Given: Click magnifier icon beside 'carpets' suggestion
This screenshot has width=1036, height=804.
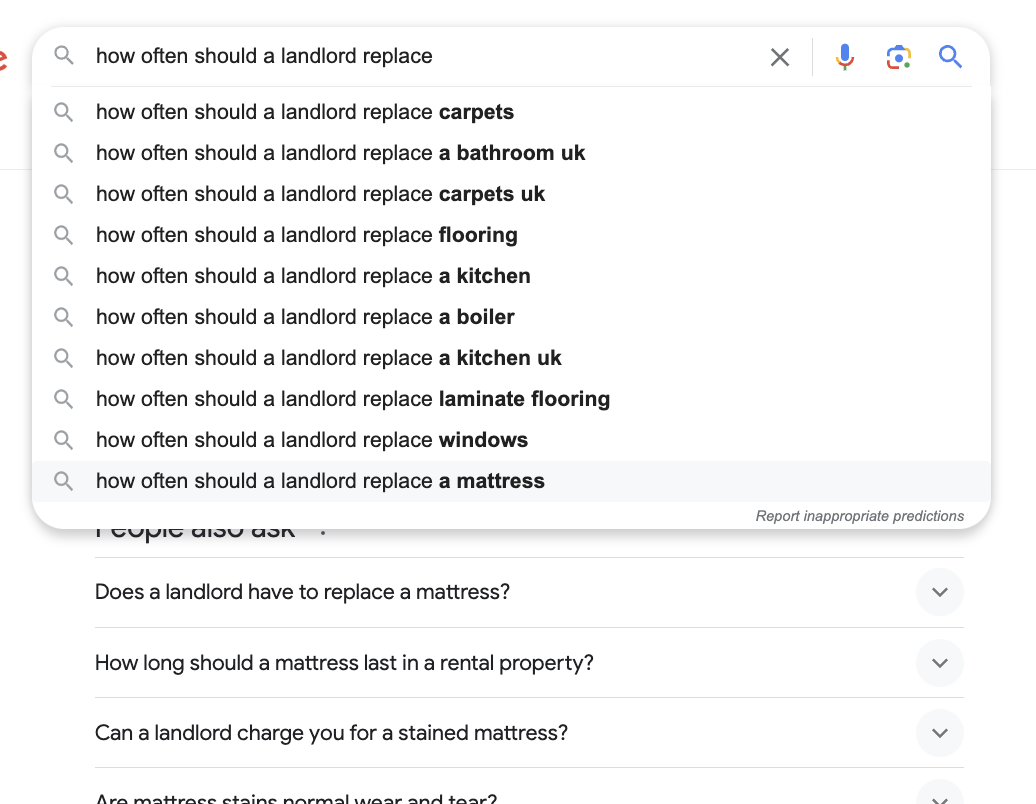Looking at the screenshot, I should (x=64, y=112).
